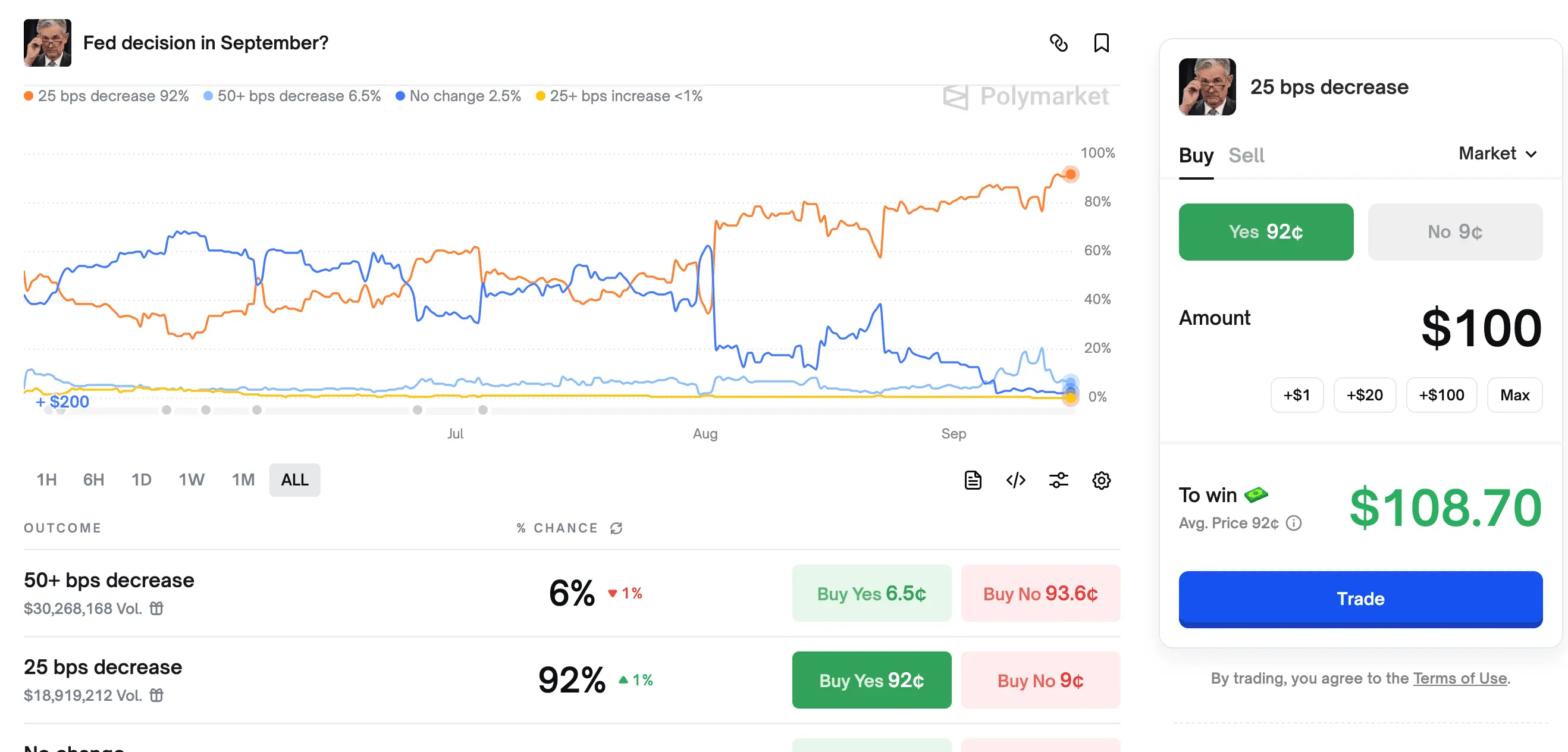Screen dimensions: 1568x752
Task: Click the $108.70 To win value
Action: tap(1445, 507)
